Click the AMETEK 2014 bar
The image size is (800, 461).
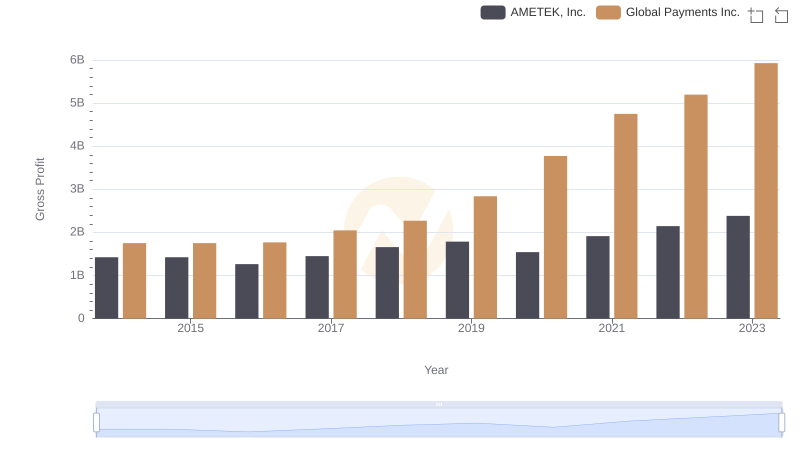pyautogui.click(x=107, y=288)
